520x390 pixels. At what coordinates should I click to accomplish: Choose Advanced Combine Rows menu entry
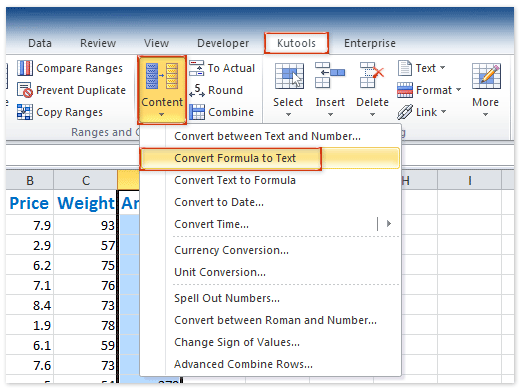270,364
